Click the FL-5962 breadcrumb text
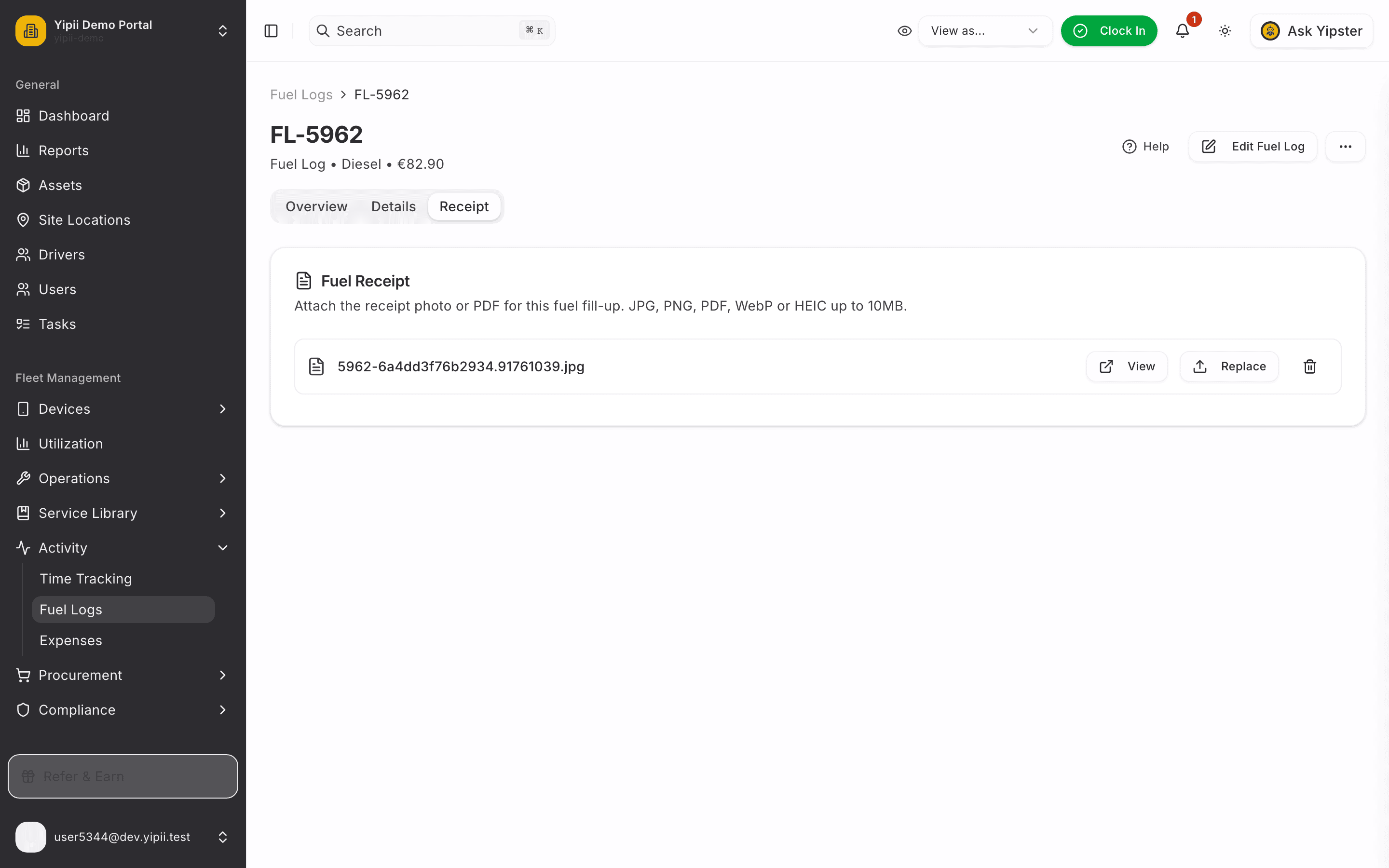Viewport: 1389px width, 868px height. (381, 95)
